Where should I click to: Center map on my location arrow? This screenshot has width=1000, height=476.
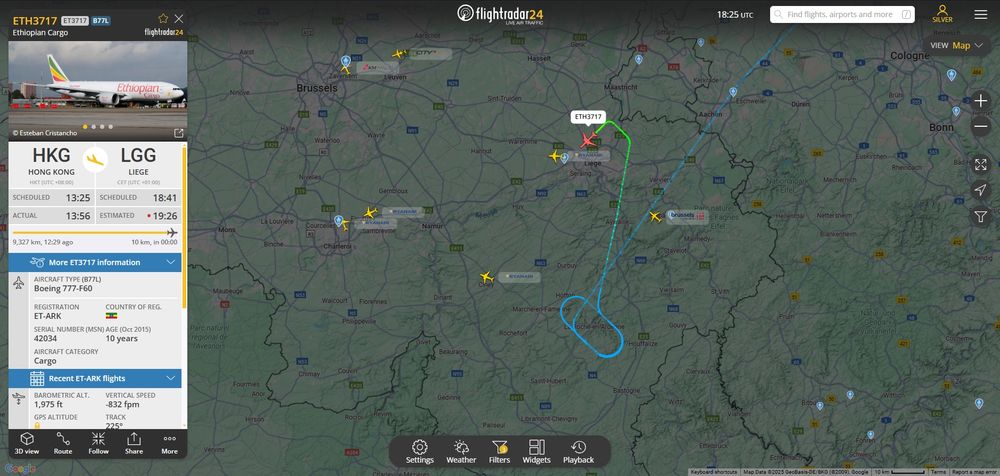click(x=980, y=190)
